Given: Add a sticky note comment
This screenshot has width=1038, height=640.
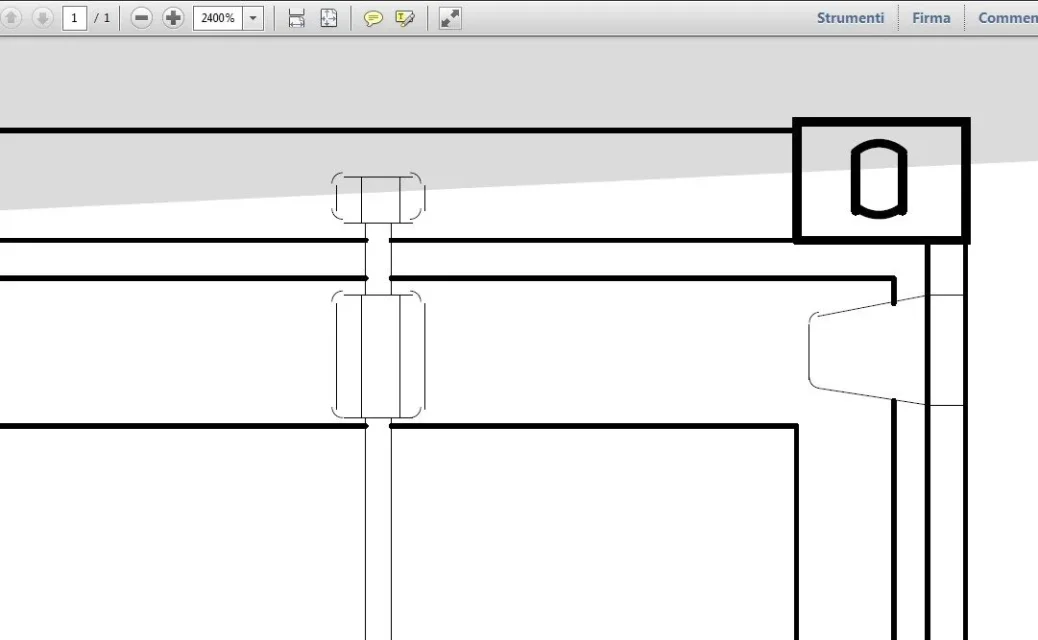Looking at the screenshot, I should click(373, 18).
